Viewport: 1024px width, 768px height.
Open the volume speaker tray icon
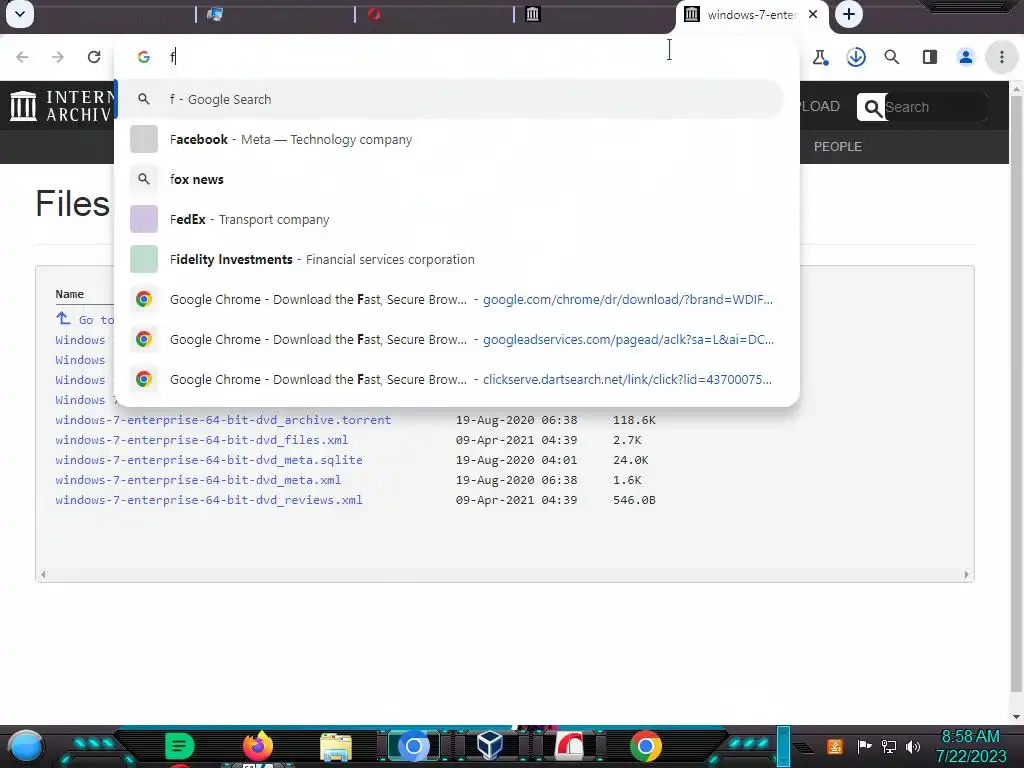913,746
